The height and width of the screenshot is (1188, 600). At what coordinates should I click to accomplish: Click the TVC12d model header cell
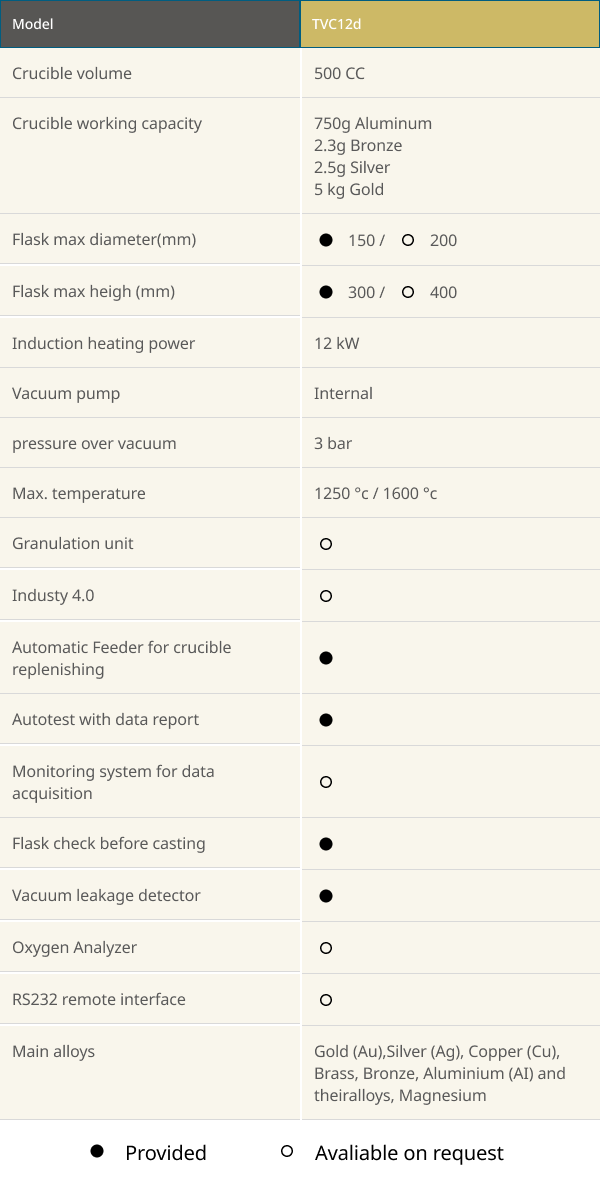[x=450, y=24]
